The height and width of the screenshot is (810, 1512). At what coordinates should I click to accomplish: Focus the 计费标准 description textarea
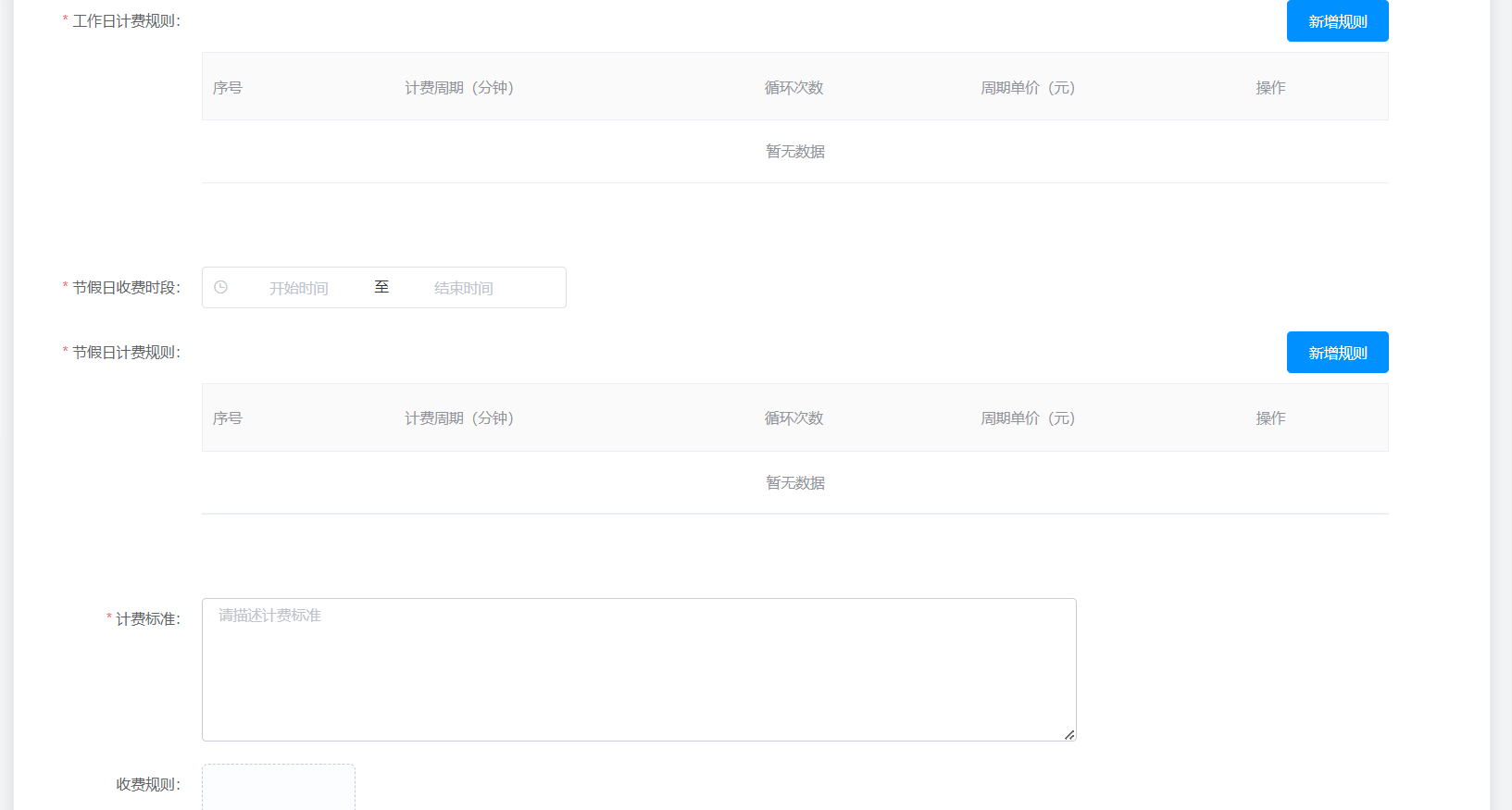click(639, 669)
